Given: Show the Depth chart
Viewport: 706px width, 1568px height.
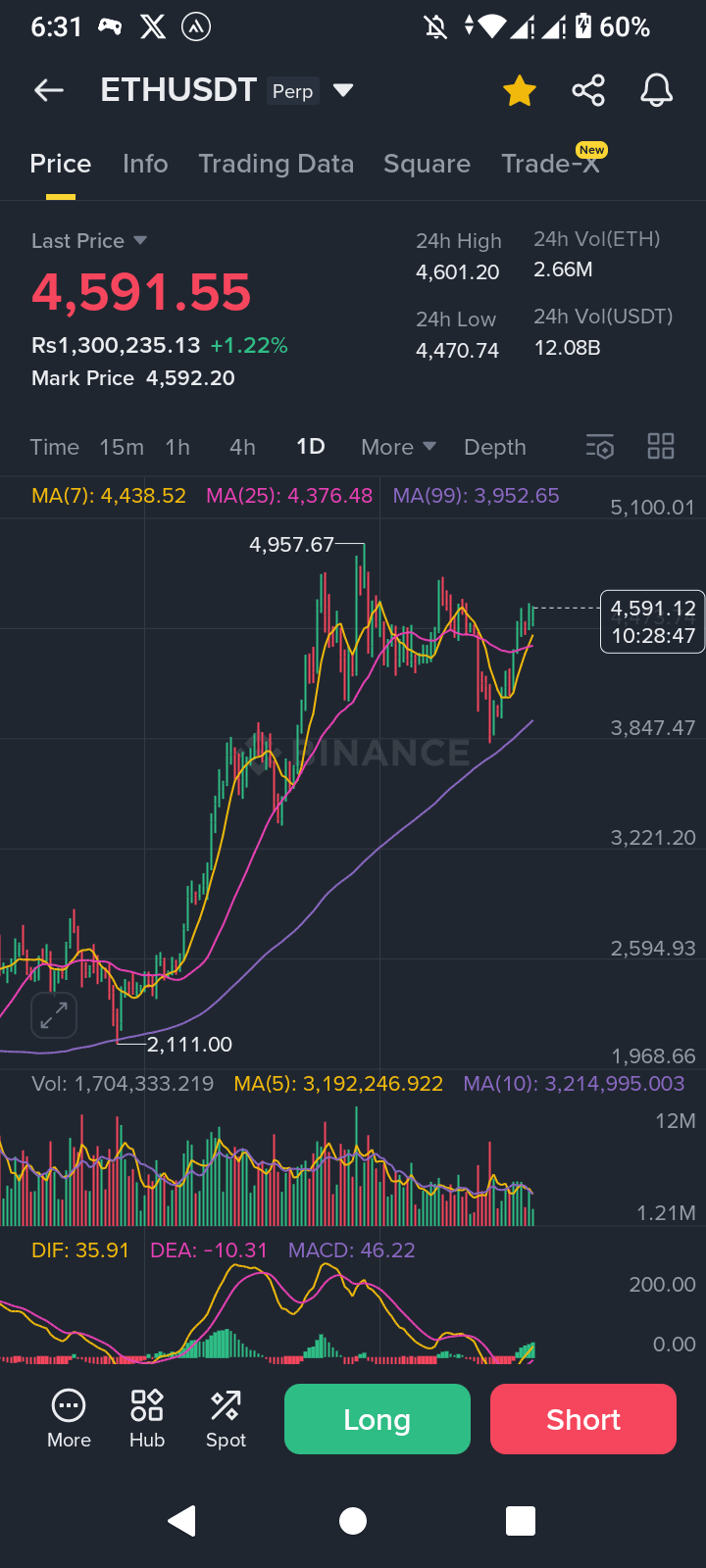Looking at the screenshot, I should (495, 447).
